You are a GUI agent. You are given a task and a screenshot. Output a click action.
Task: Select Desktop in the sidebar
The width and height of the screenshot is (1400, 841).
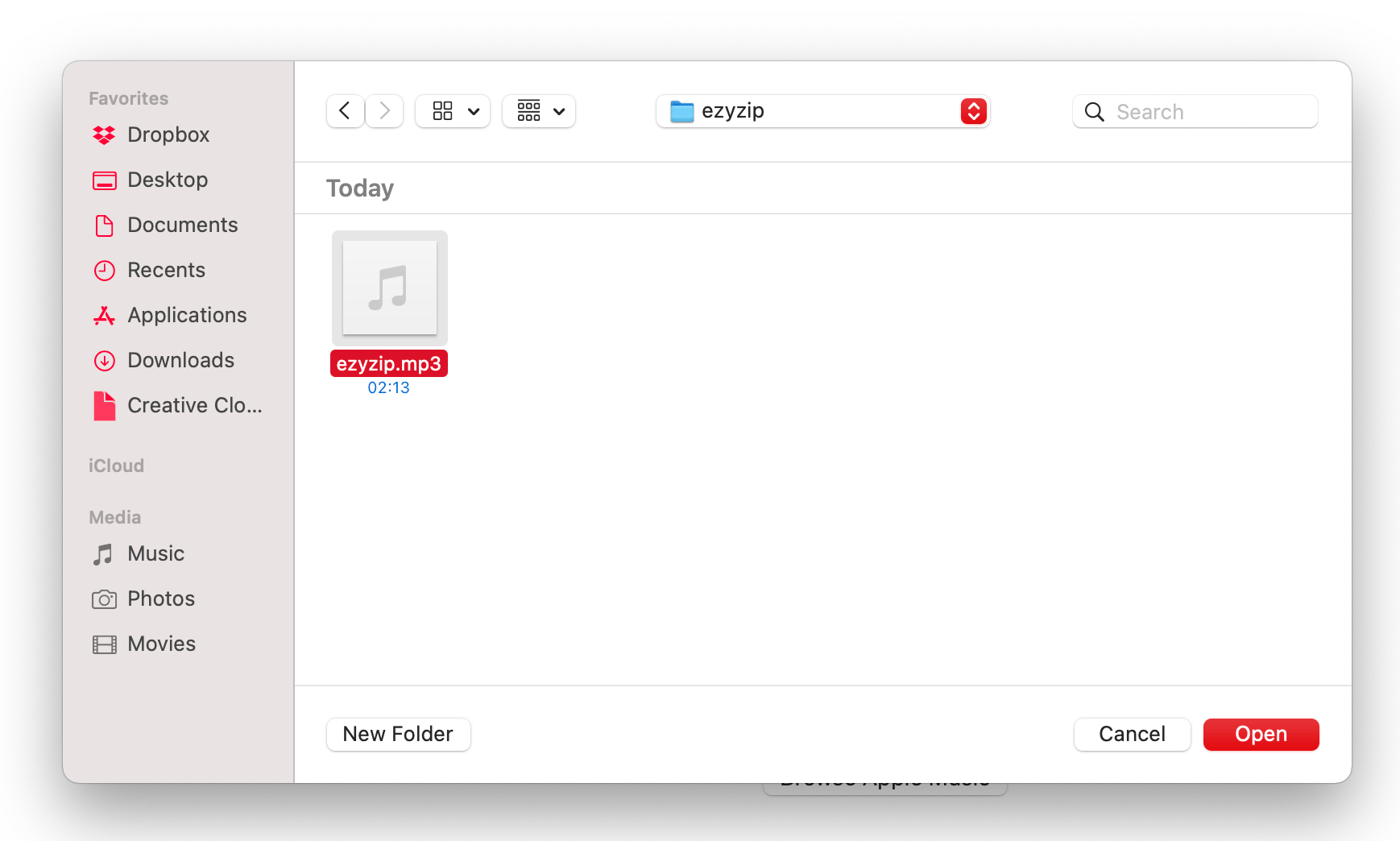(168, 180)
